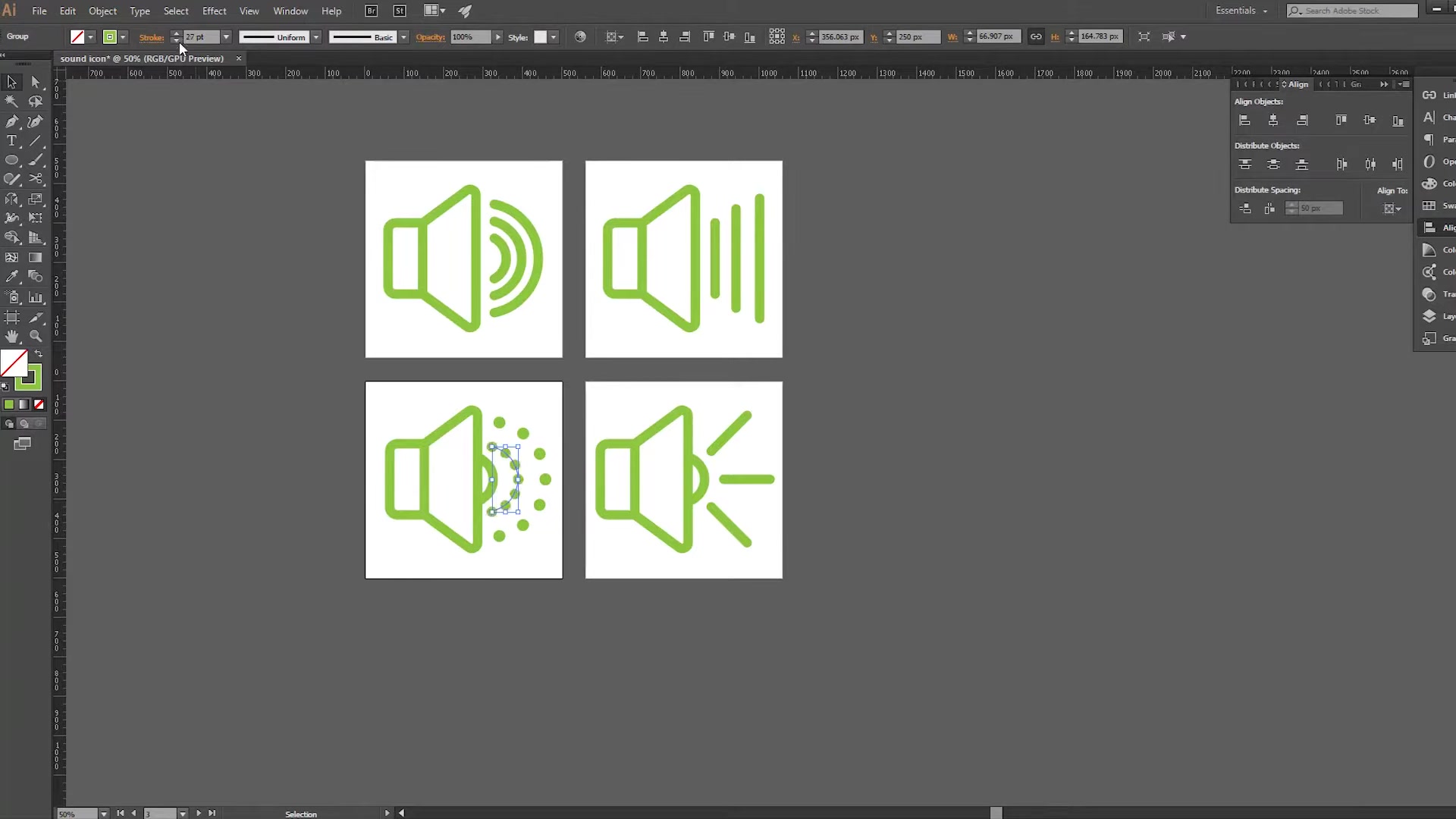Select the Lasso tool

click(36, 102)
